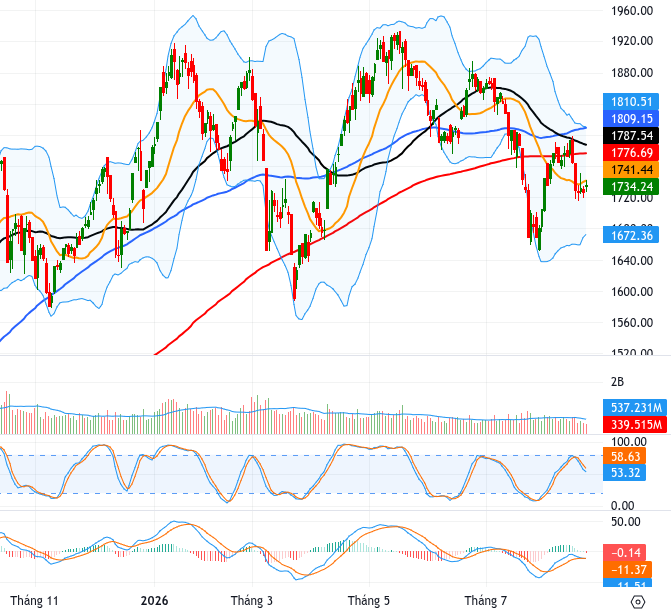The height and width of the screenshot is (612, 671).
Task: Click the 0.00 stochastic scale value
Action: (623, 506)
